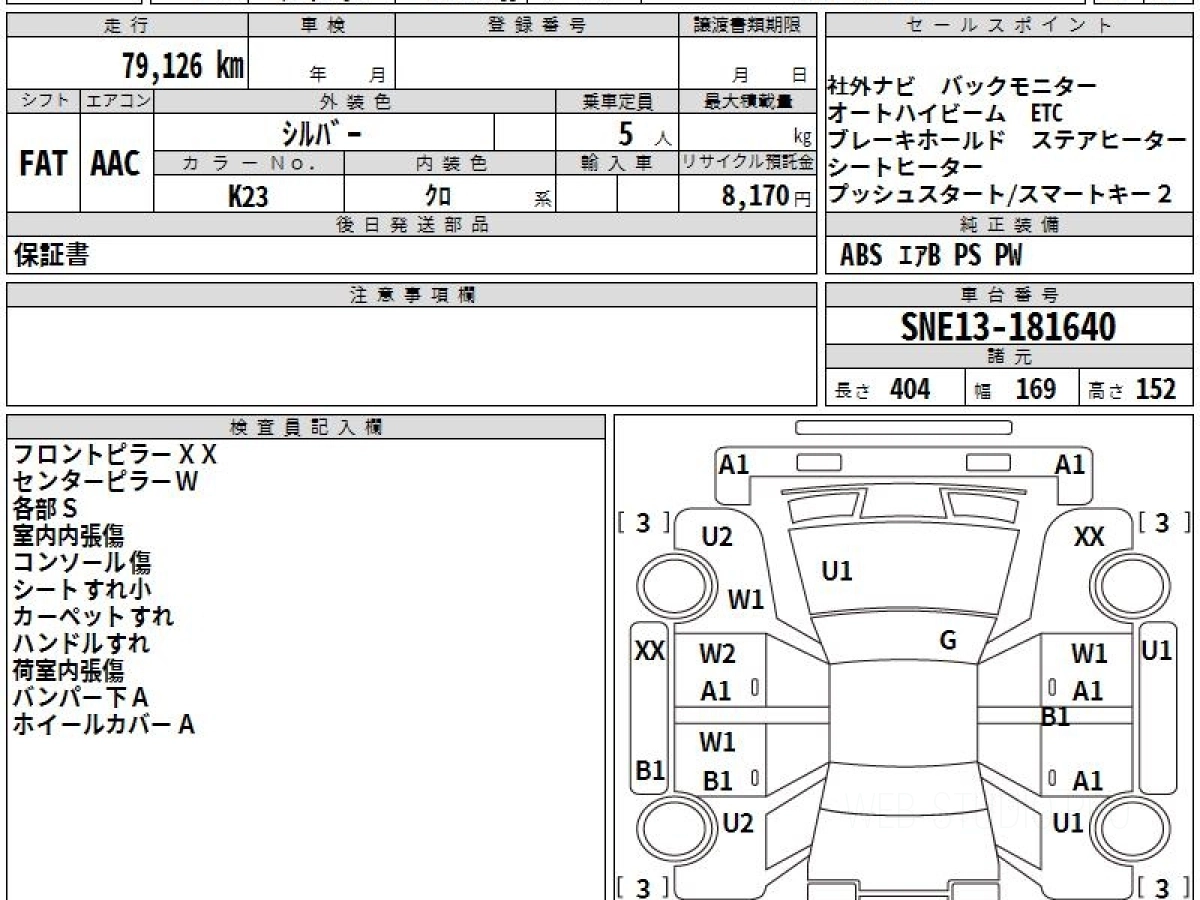Click the wide bumper bar atop the car diagram

[x=903, y=427]
